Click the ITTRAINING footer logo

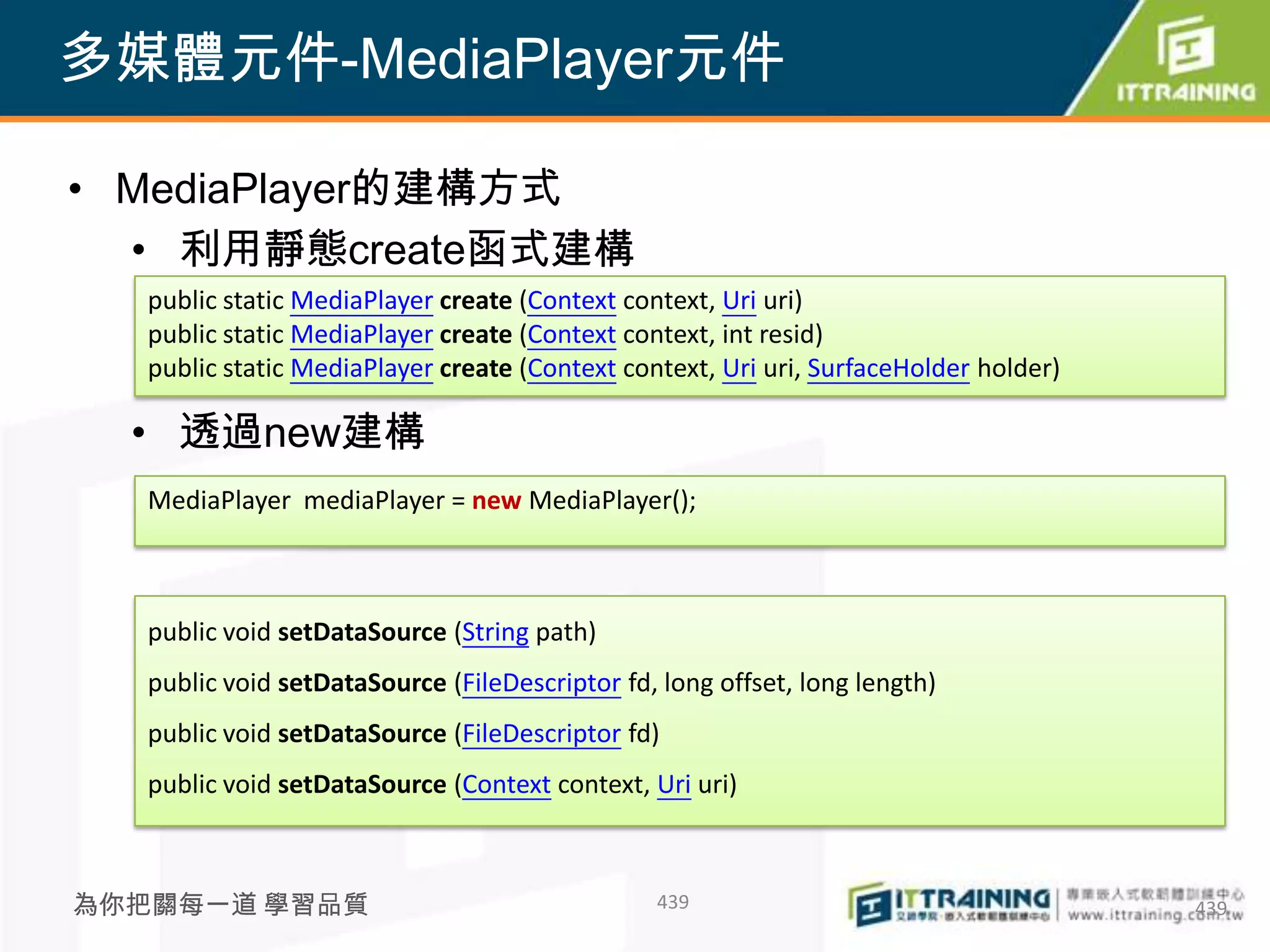(949, 904)
